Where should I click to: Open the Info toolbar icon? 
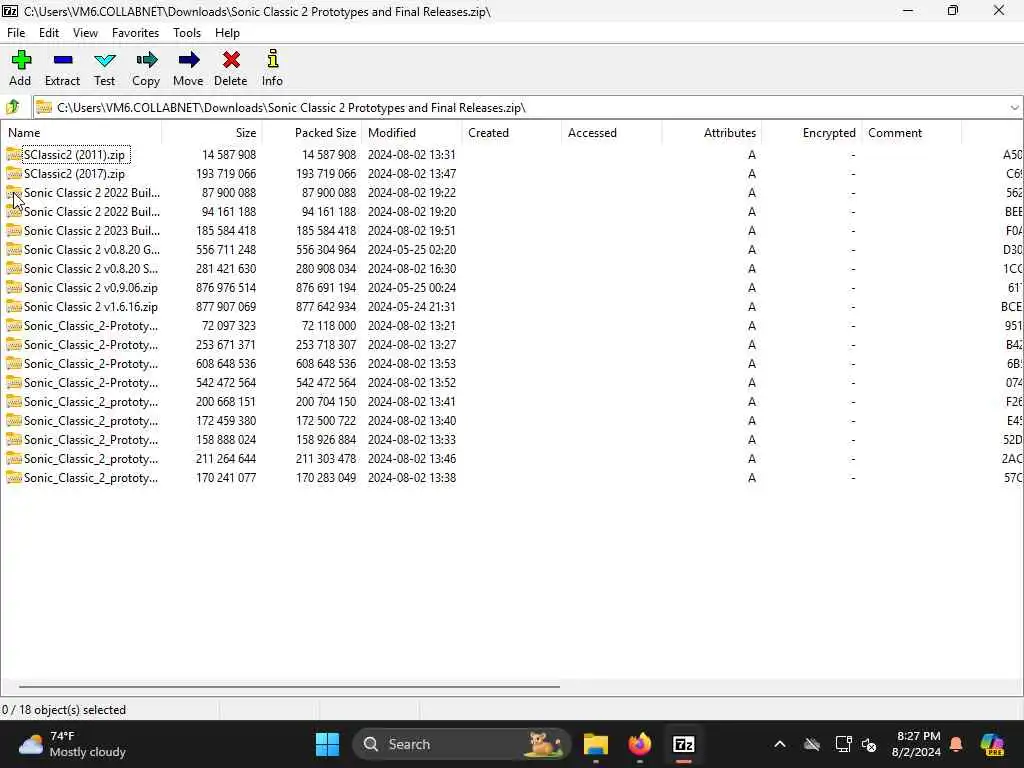[272, 59]
